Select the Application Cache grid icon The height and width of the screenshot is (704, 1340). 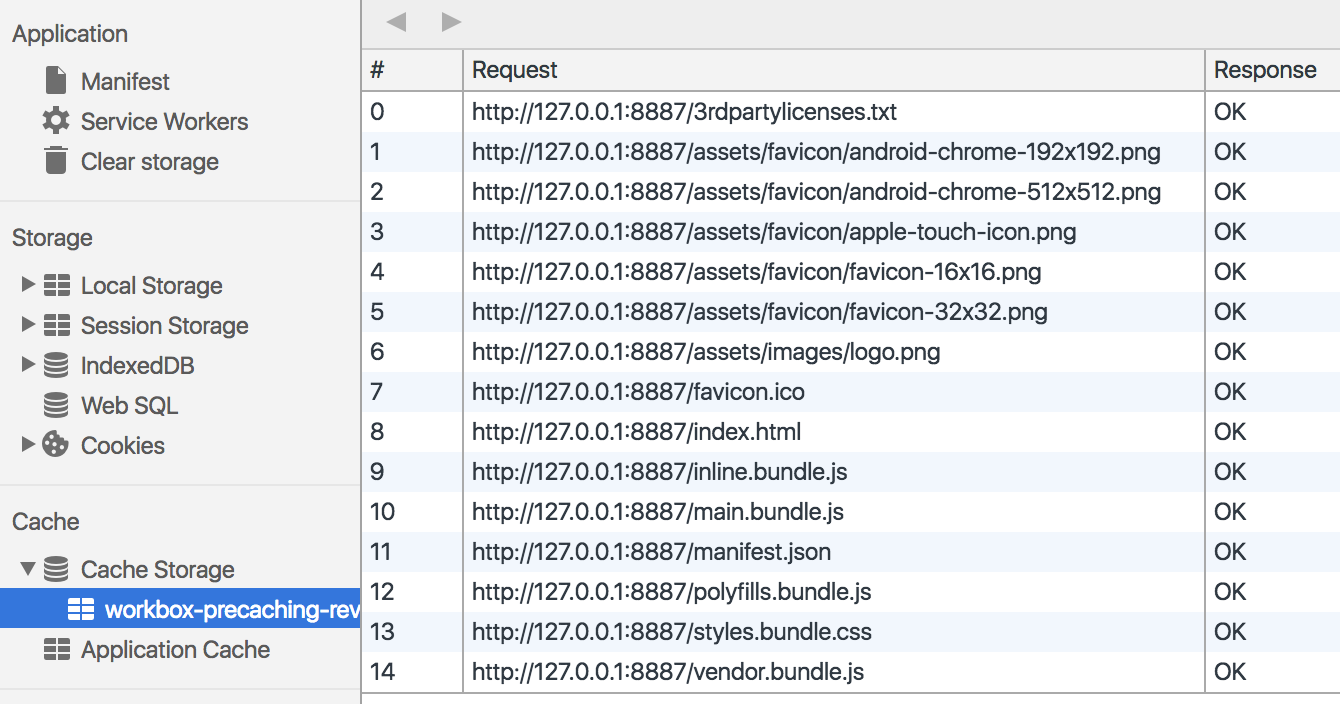point(58,650)
